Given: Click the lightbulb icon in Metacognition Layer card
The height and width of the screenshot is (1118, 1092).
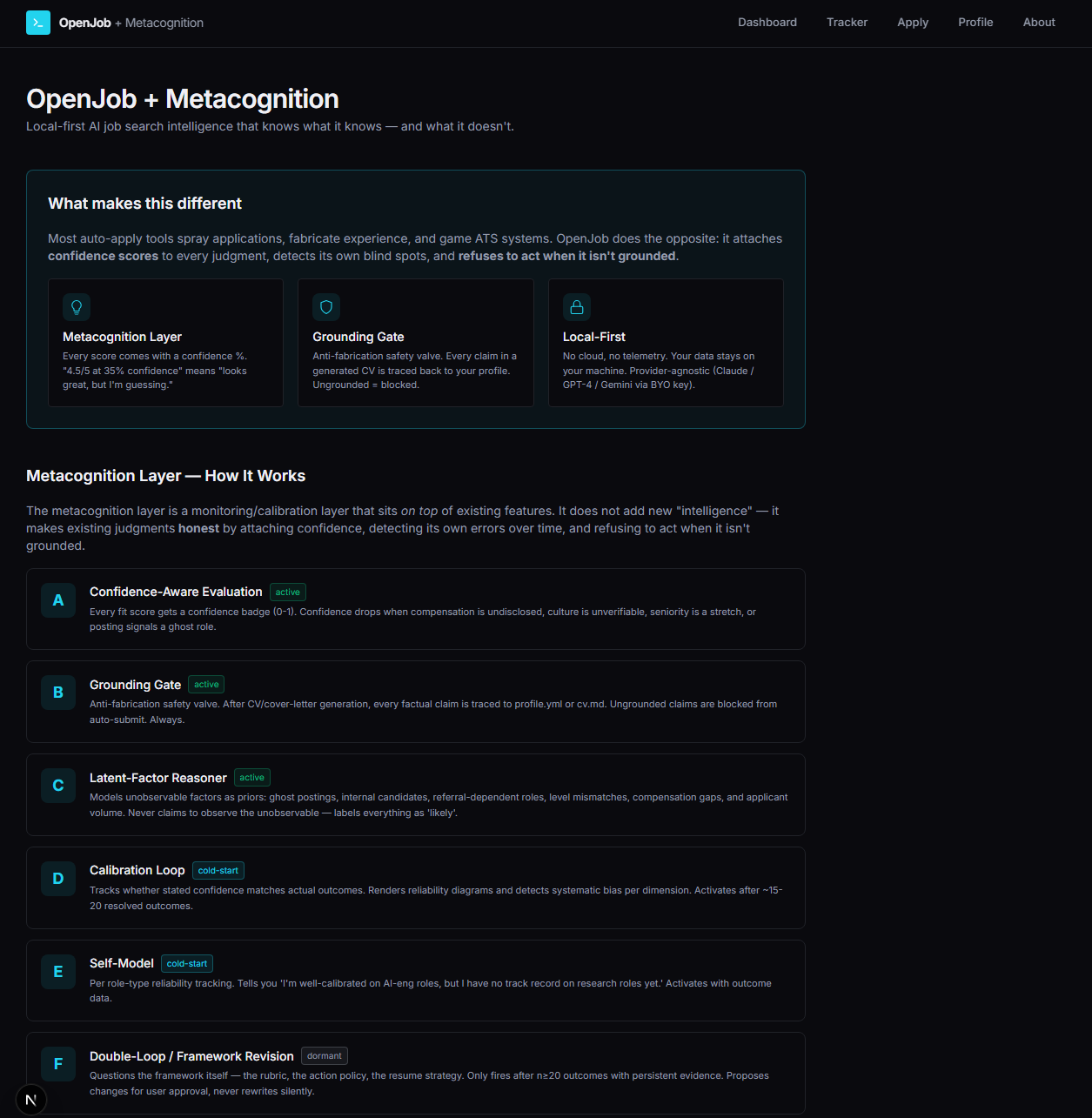Looking at the screenshot, I should tap(77, 307).
